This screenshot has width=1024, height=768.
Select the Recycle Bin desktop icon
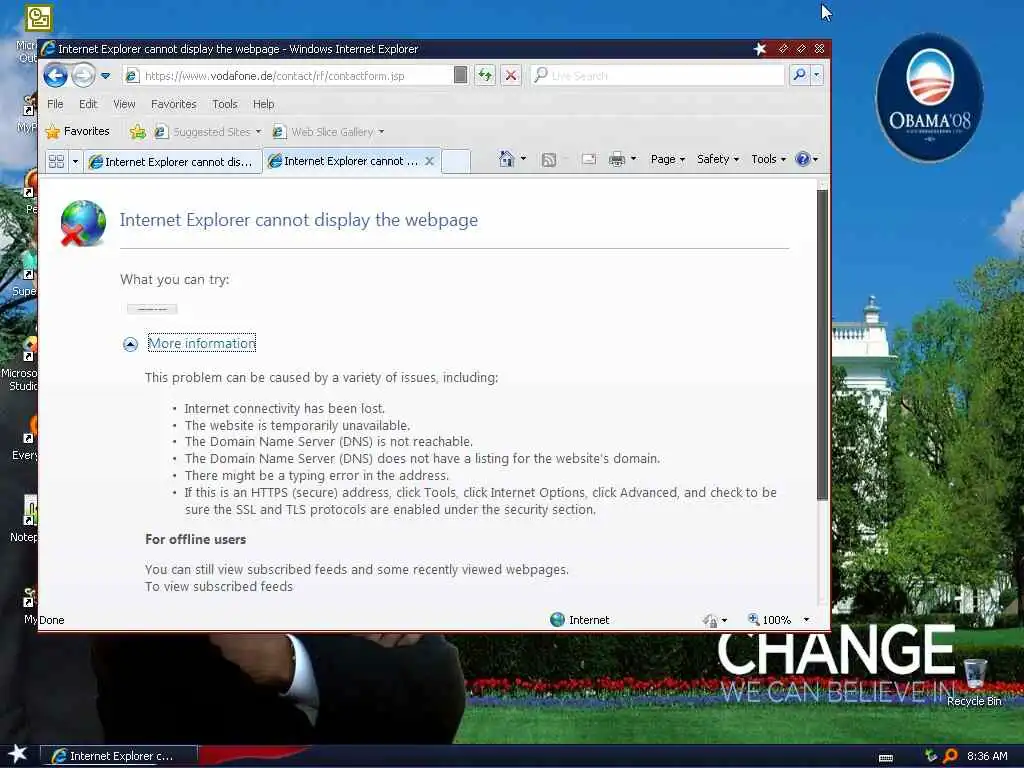pyautogui.click(x=974, y=681)
